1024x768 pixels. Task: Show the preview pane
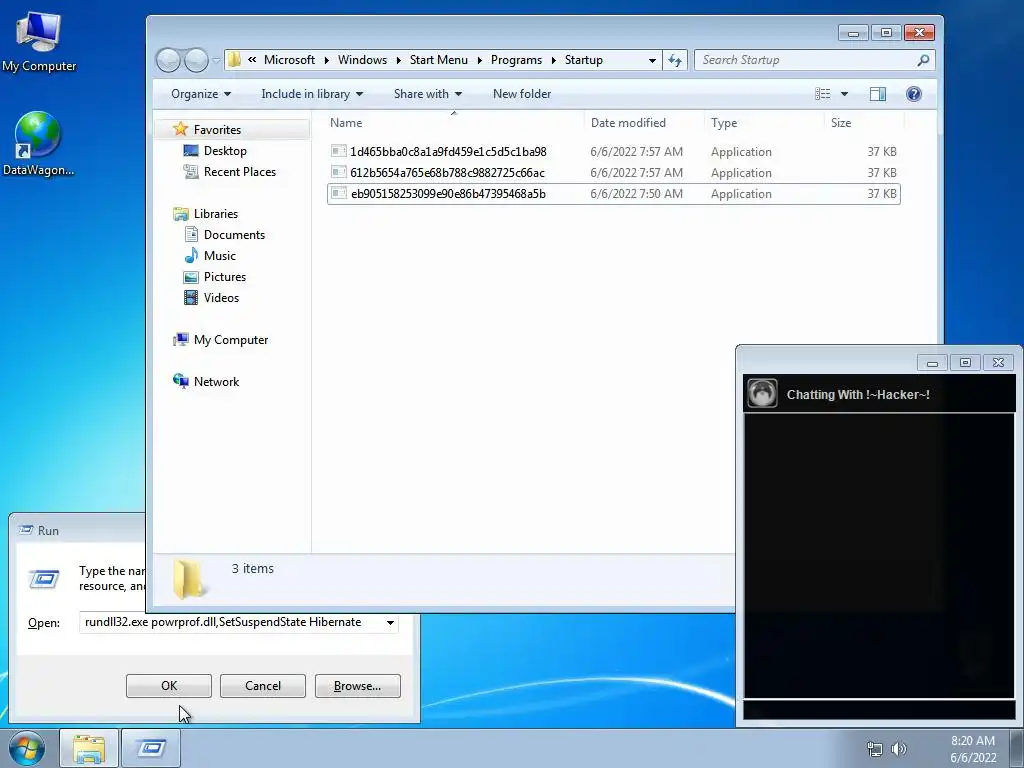(x=878, y=94)
